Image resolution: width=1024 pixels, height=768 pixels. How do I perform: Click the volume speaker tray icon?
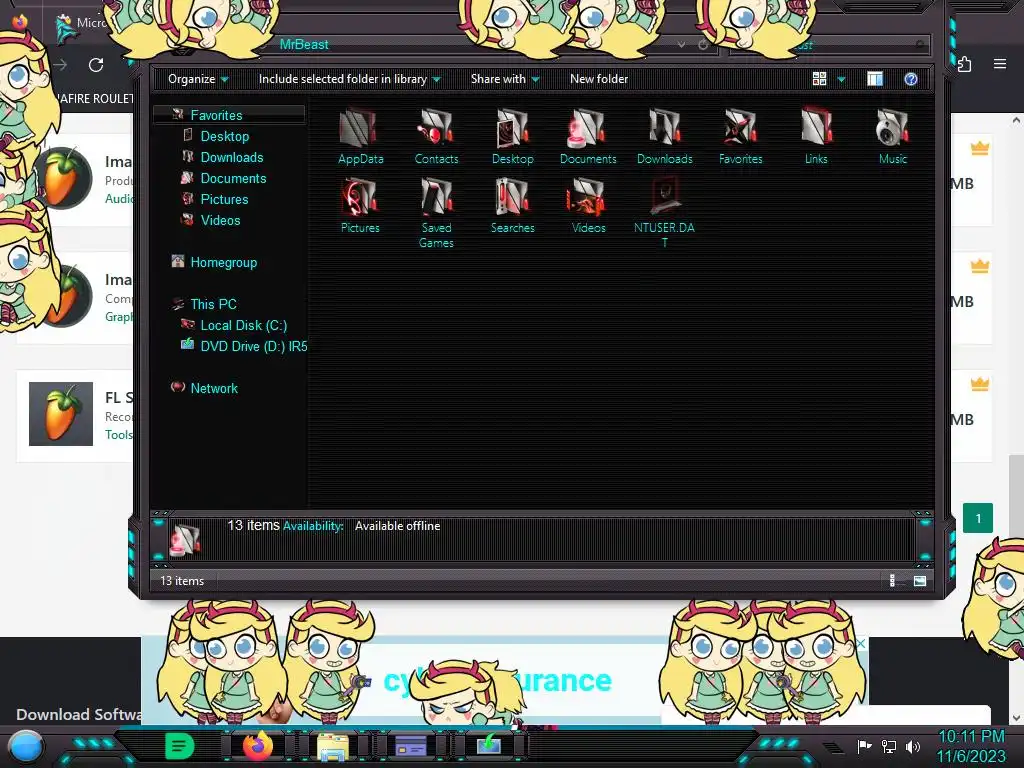913,746
